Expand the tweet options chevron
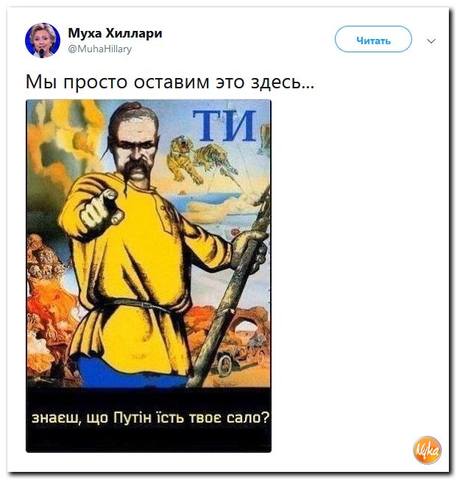The image size is (457, 480). click(x=431, y=41)
